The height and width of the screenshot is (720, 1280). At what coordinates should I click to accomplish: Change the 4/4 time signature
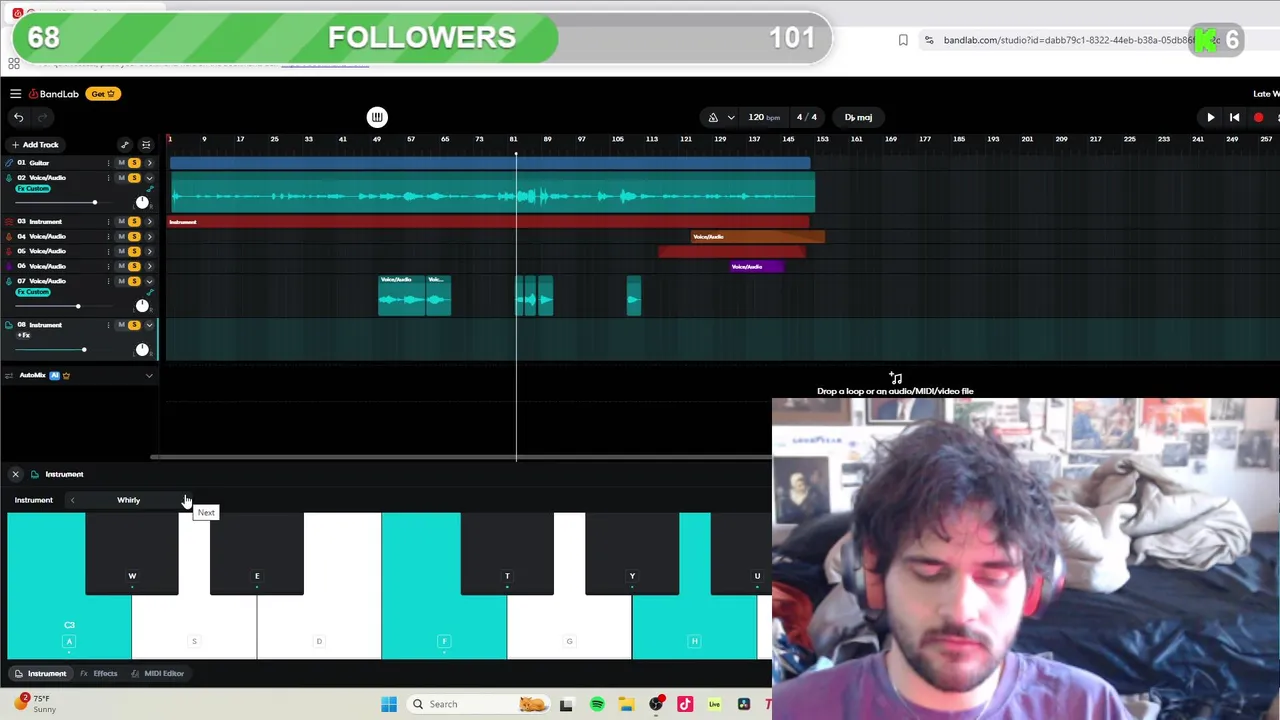point(806,117)
